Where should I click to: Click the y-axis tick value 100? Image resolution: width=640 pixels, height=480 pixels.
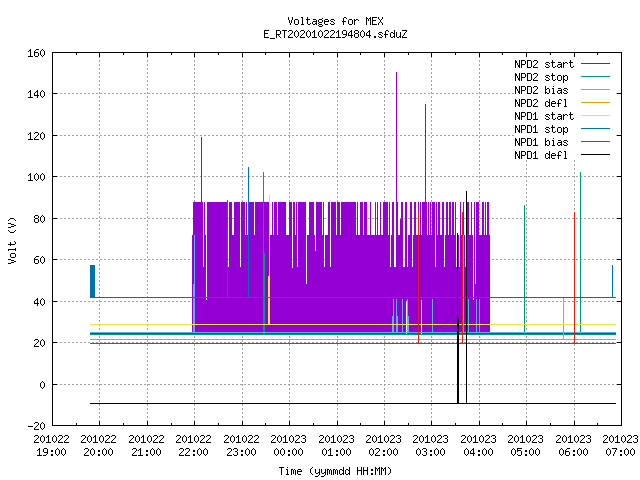click(x=36, y=177)
